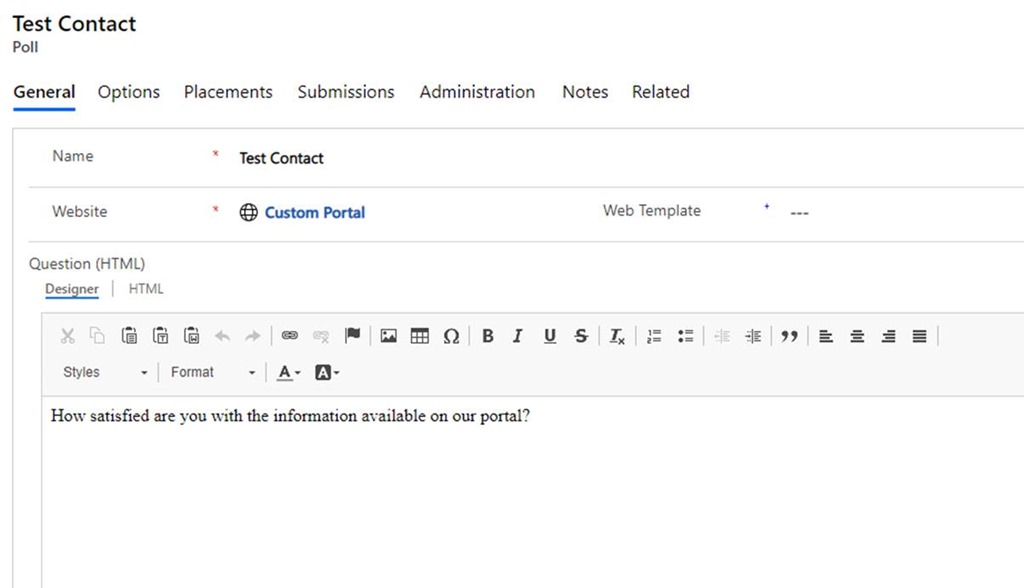Insert an image using the Image icon

389,337
